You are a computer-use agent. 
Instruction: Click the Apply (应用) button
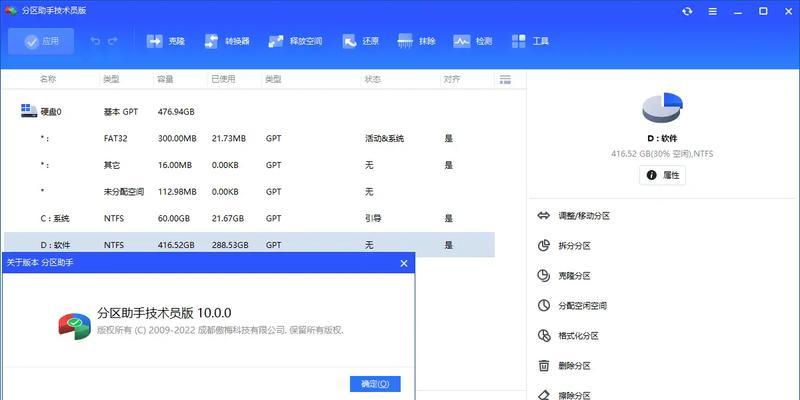point(41,41)
